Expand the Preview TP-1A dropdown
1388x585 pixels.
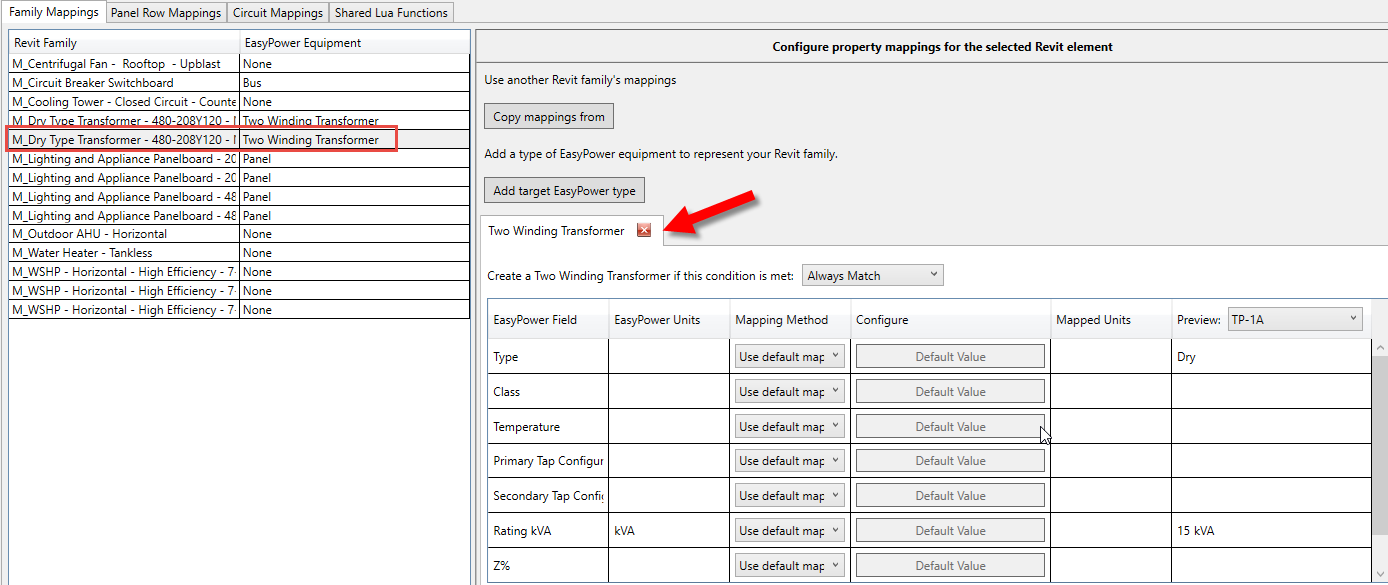tap(1294, 319)
